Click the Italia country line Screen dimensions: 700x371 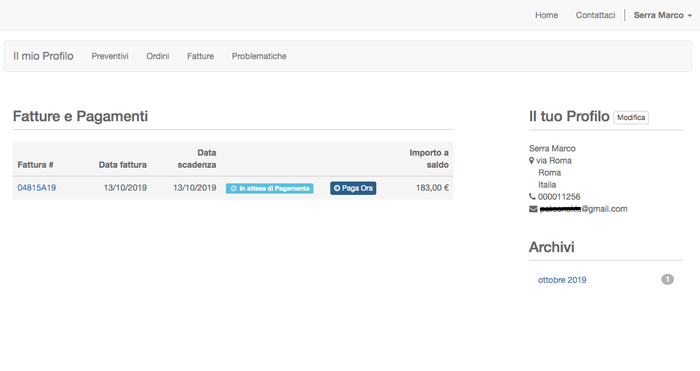click(547, 184)
